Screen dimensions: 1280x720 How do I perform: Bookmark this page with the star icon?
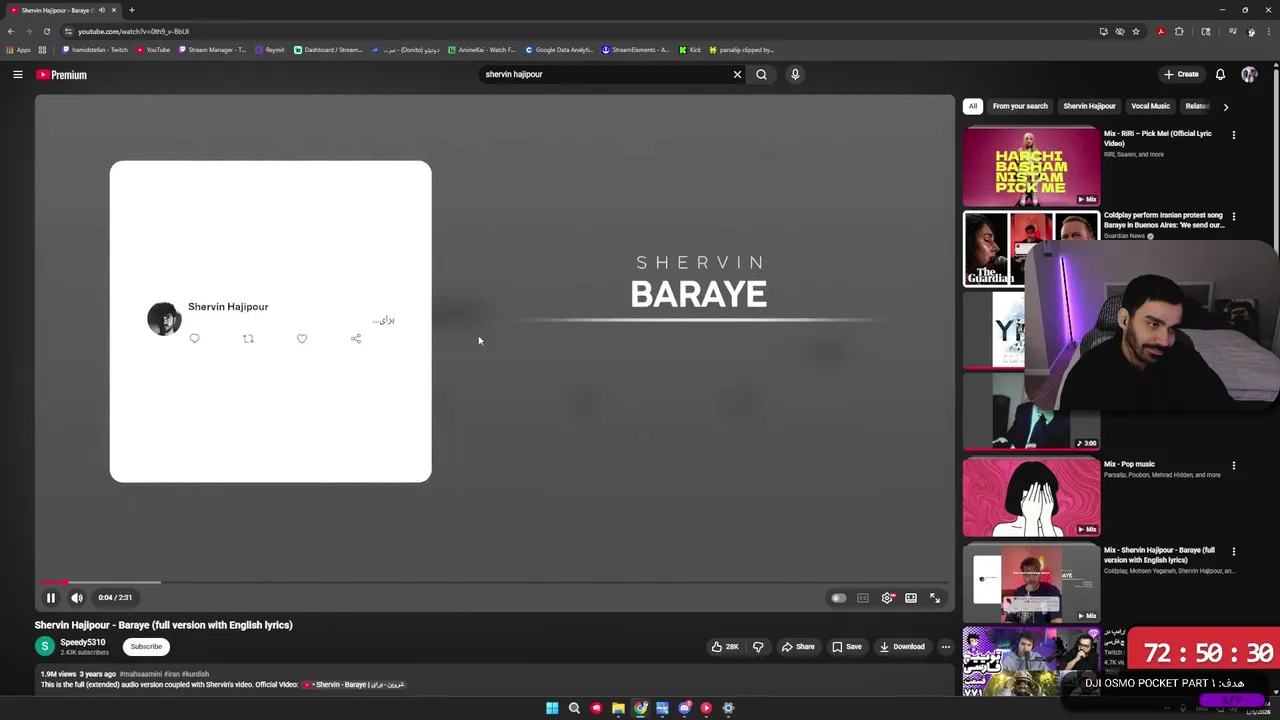pos(1136,31)
